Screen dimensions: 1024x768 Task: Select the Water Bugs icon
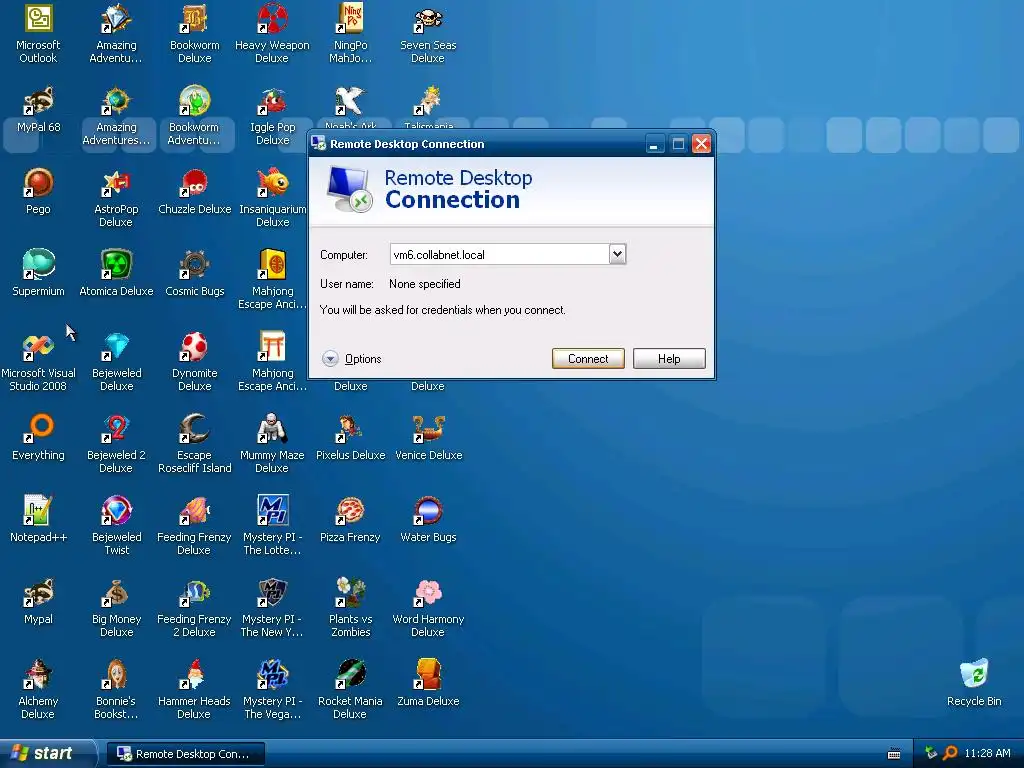coord(428,520)
